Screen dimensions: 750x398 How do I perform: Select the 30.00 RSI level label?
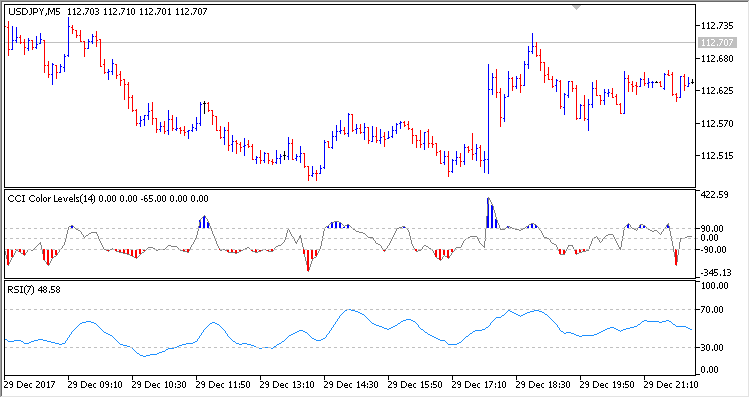pos(712,347)
